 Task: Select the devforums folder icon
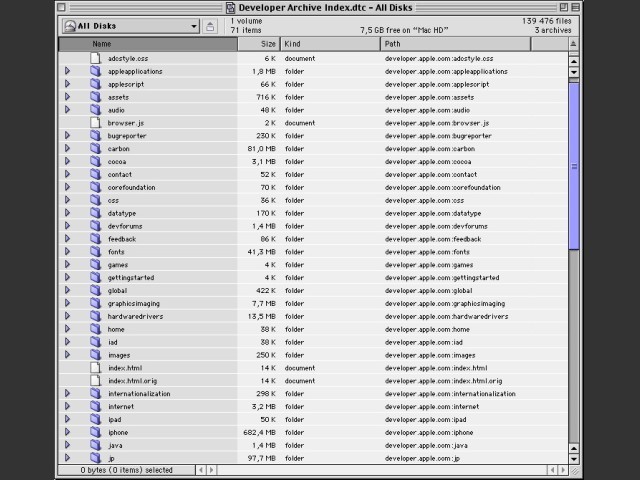tap(96, 226)
